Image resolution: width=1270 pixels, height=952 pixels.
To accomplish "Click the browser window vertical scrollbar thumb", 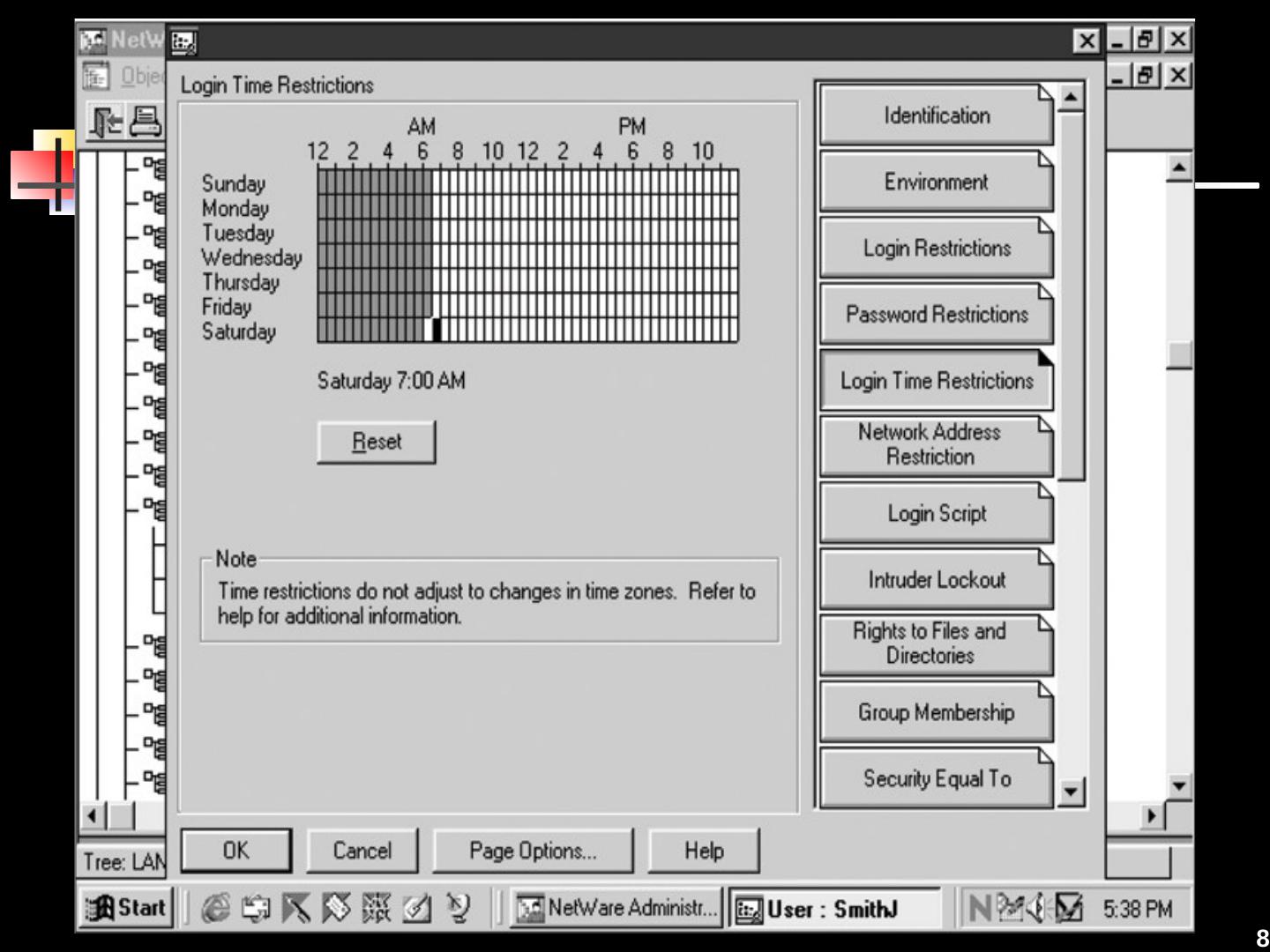I will click(1179, 354).
